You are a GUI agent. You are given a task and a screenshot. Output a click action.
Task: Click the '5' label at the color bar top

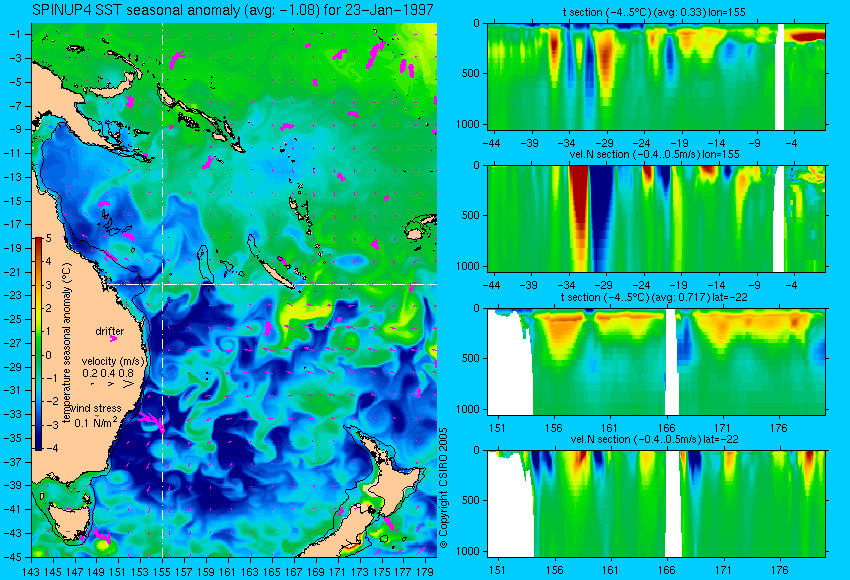(x=49, y=238)
